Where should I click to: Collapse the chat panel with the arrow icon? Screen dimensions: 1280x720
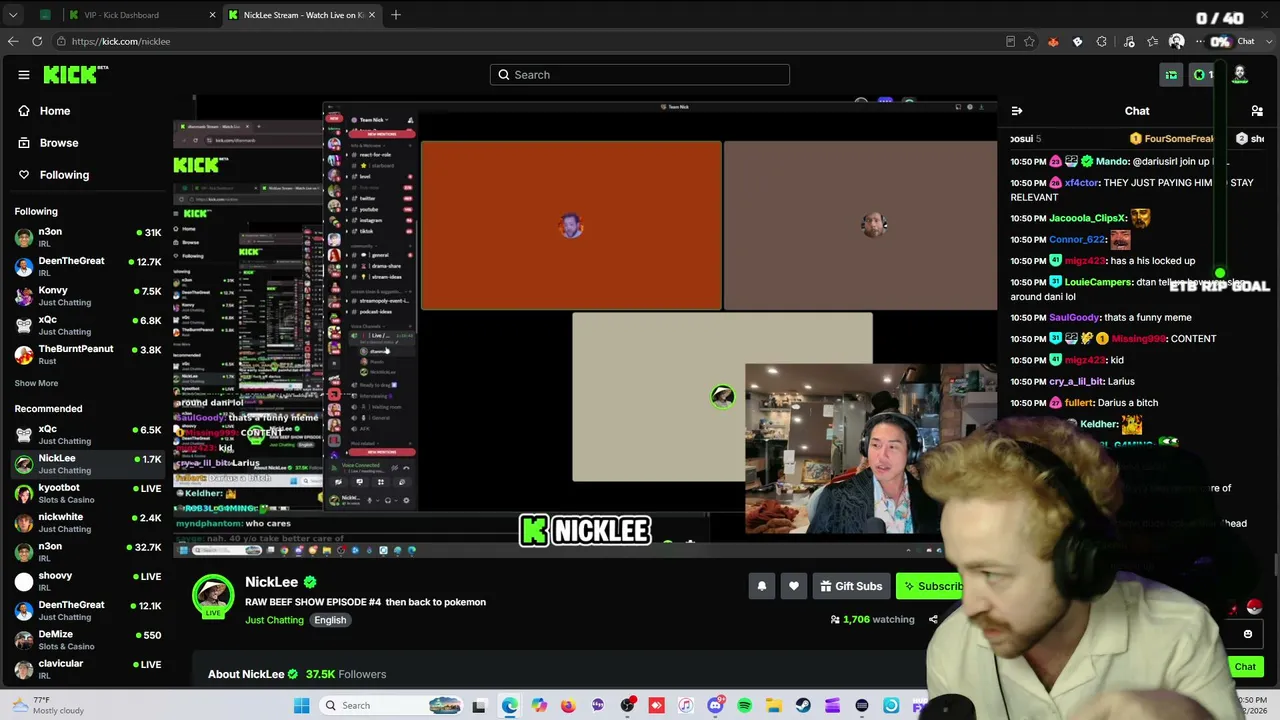1016,111
